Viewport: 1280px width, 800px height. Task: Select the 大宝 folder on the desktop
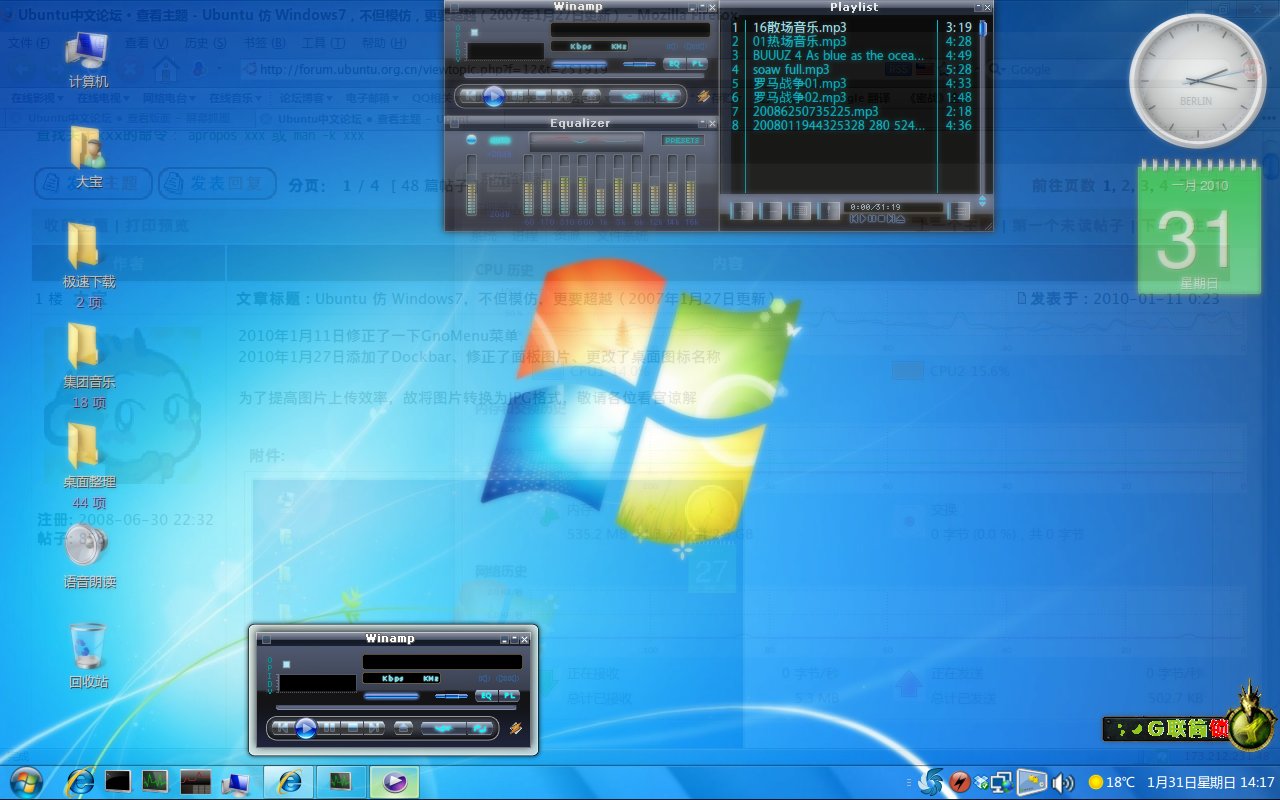88,158
